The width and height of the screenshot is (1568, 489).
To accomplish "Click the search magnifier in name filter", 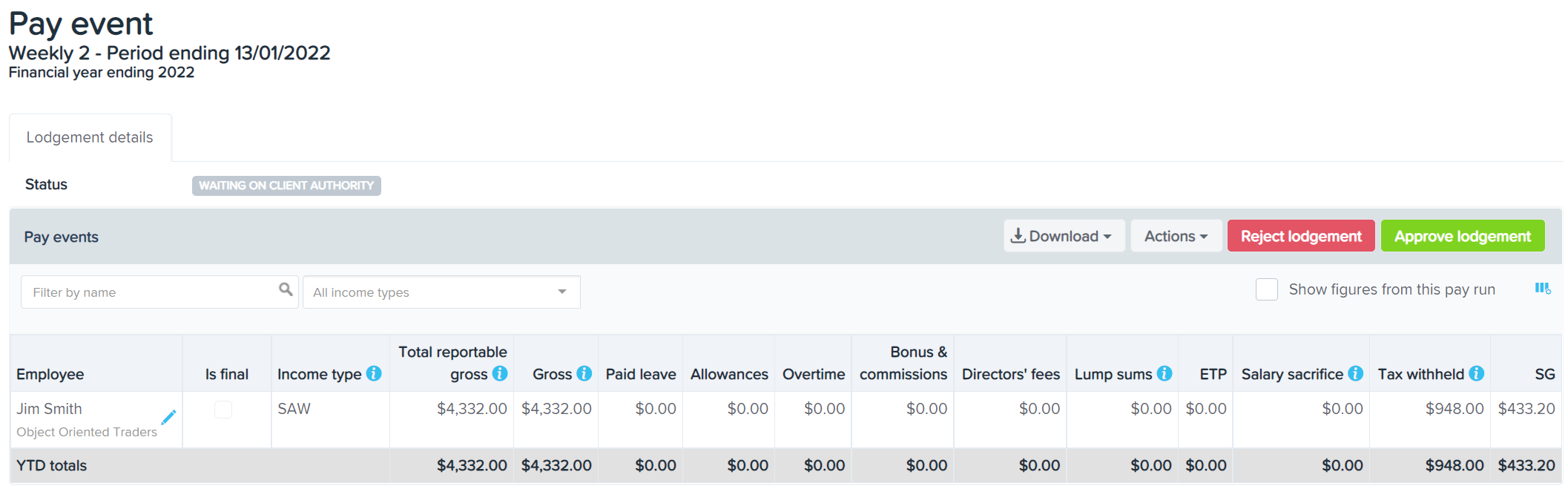I will pyautogui.click(x=286, y=289).
